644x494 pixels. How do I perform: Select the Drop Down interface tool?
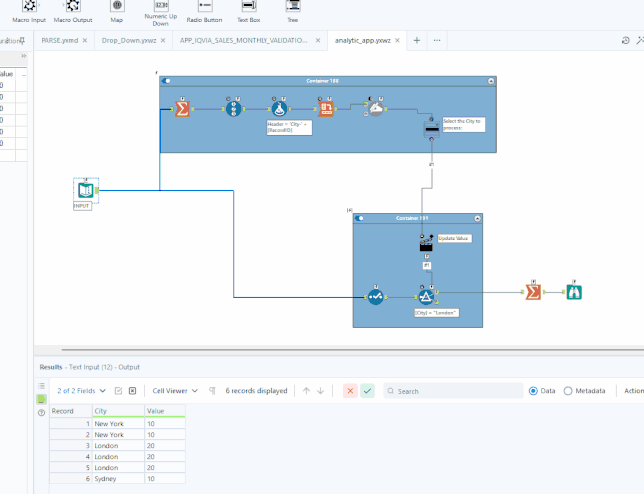(432, 129)
